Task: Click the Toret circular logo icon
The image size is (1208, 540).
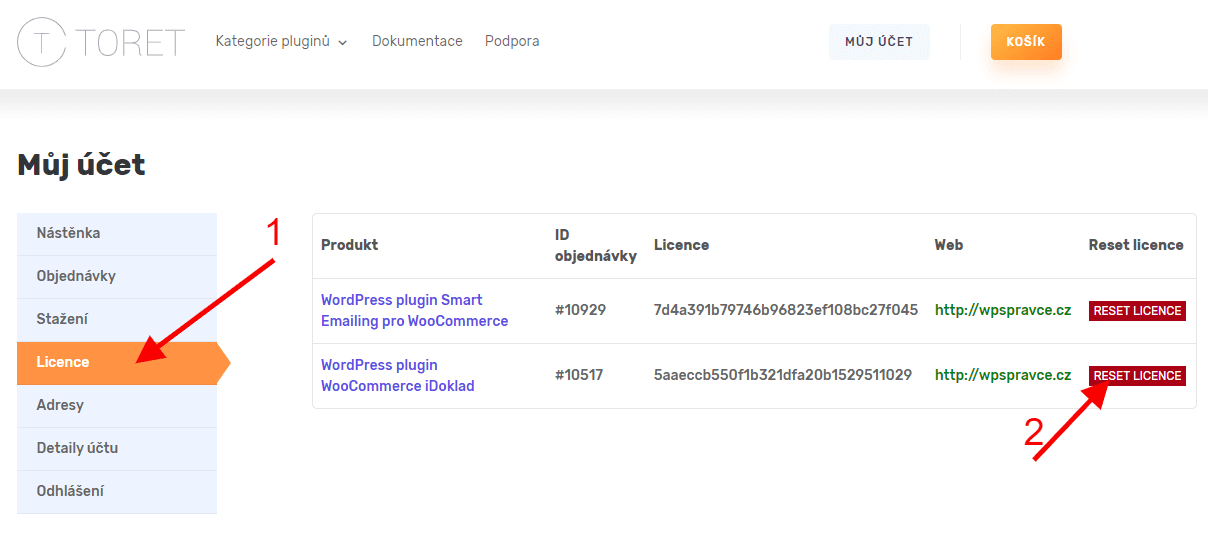Action: 42,42
